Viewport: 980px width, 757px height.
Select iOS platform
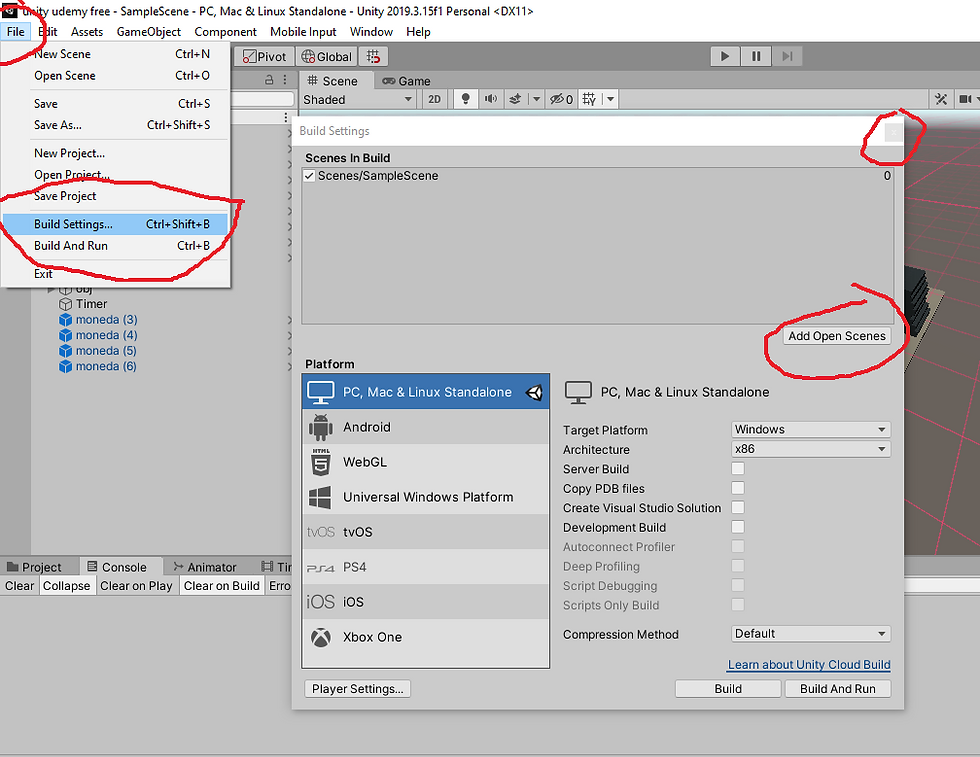click(426, 602)
